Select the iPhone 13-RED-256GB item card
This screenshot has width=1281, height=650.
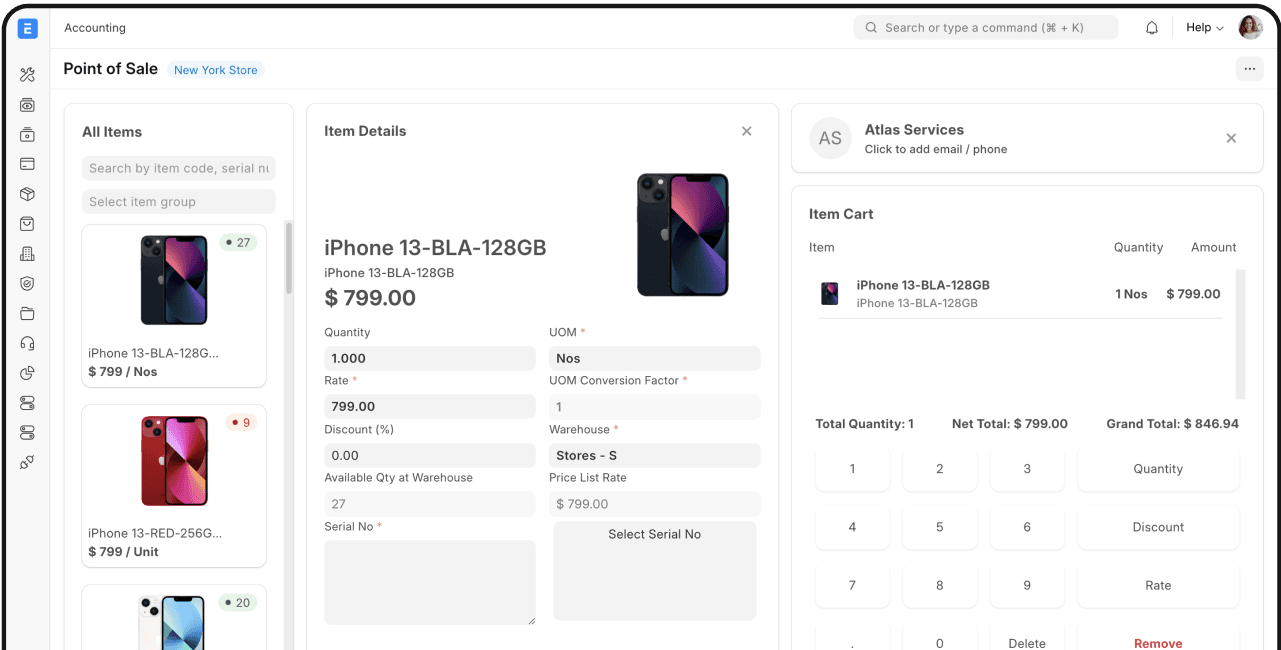click(x=174, y=486)
